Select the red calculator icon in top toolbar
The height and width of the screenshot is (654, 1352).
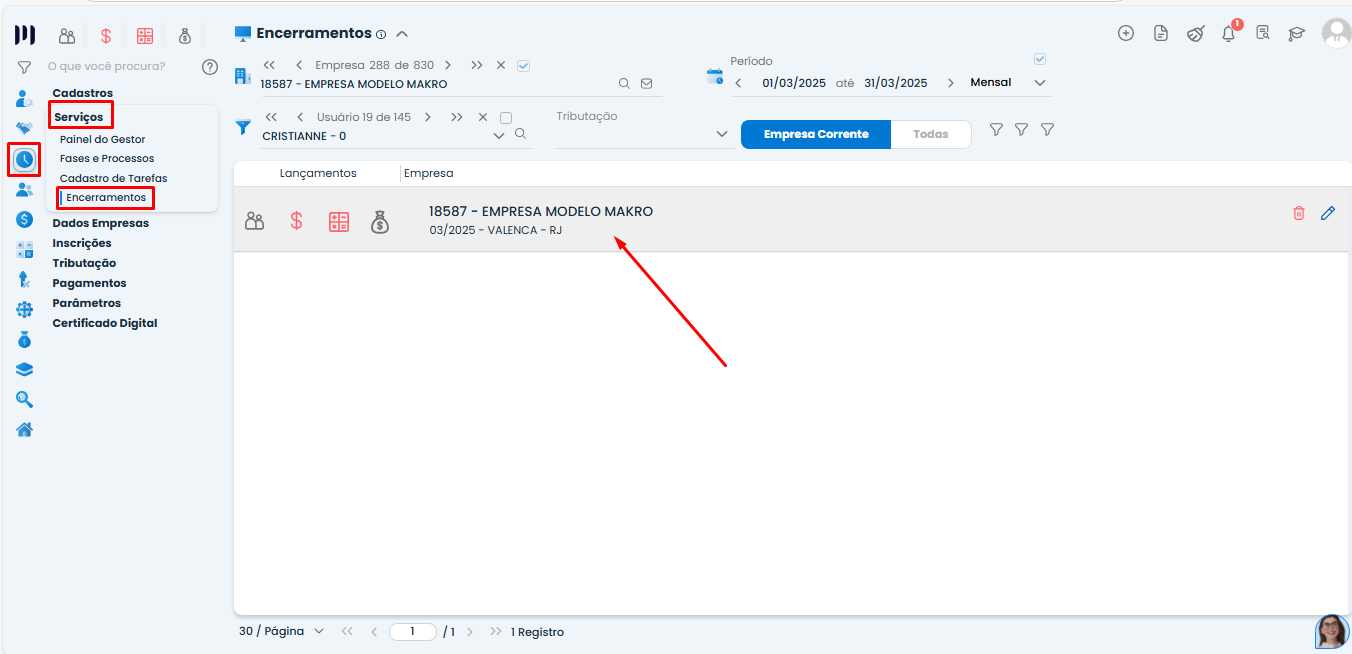tap(145, 34)
